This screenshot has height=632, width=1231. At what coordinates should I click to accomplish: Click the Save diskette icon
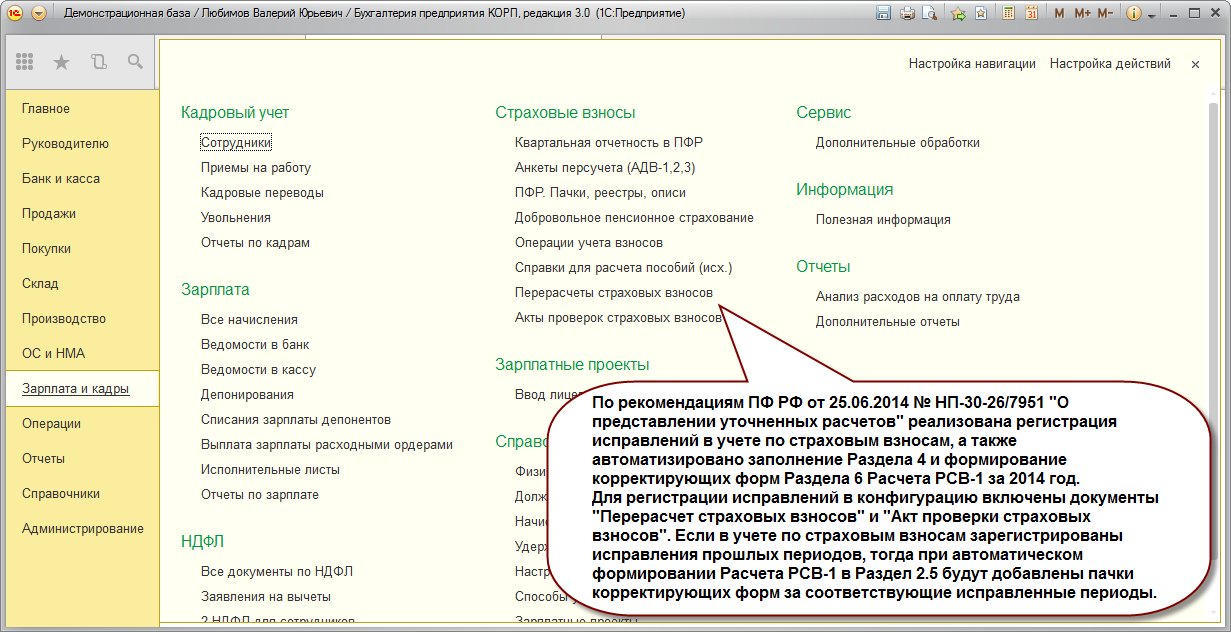tap(884, 13)
